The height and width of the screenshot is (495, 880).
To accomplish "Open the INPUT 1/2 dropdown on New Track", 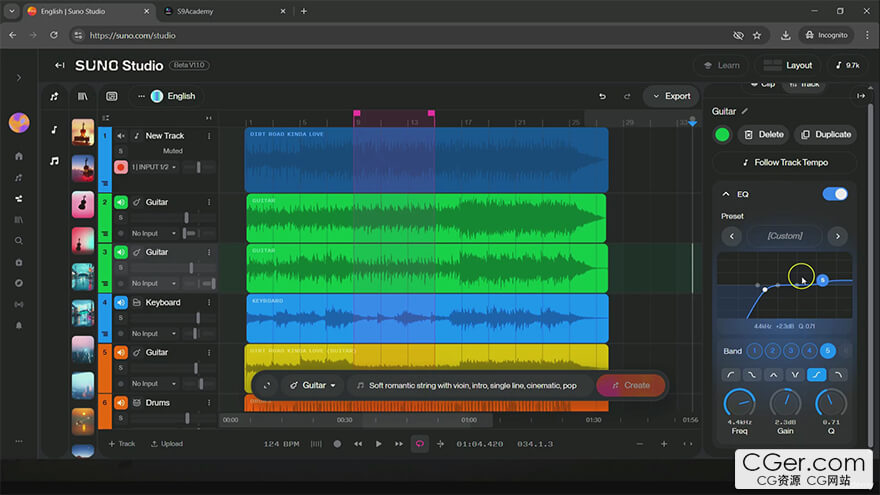I will [x=154, y=167].
